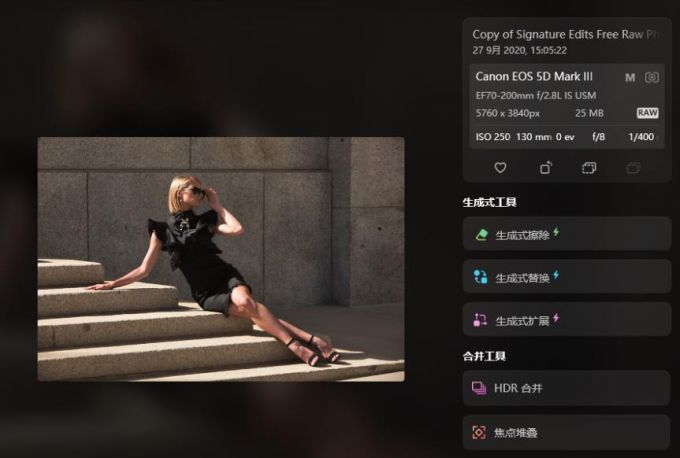The image size is (680, 458).
Task: Click the RAW format badge
Action: [647, 113]
